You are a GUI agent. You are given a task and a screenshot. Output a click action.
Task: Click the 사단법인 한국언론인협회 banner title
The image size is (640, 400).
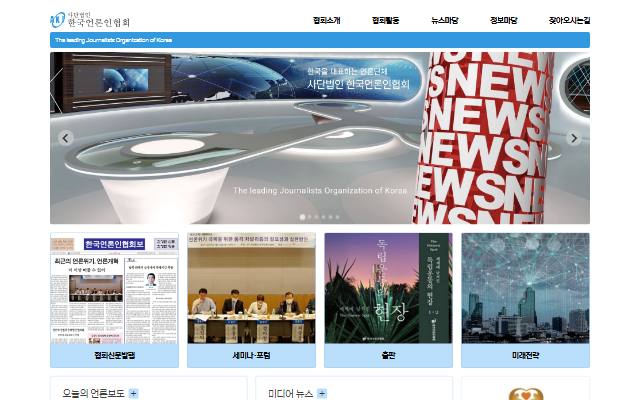[x=358, y=84]
